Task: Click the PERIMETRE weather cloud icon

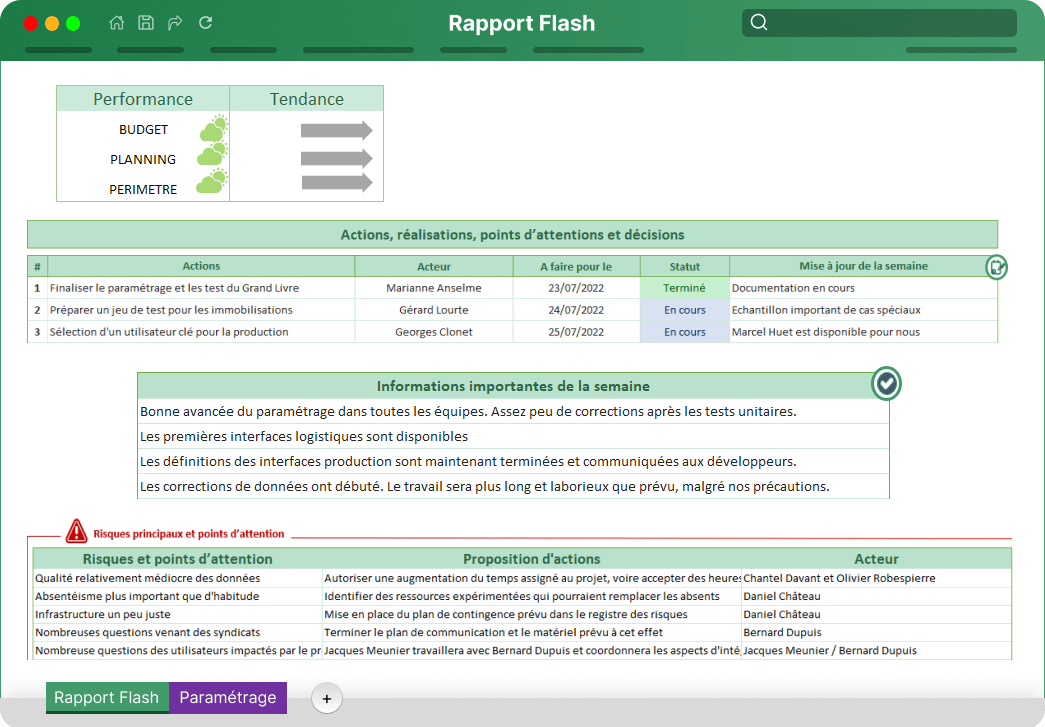Action: [x=212, y=181]
